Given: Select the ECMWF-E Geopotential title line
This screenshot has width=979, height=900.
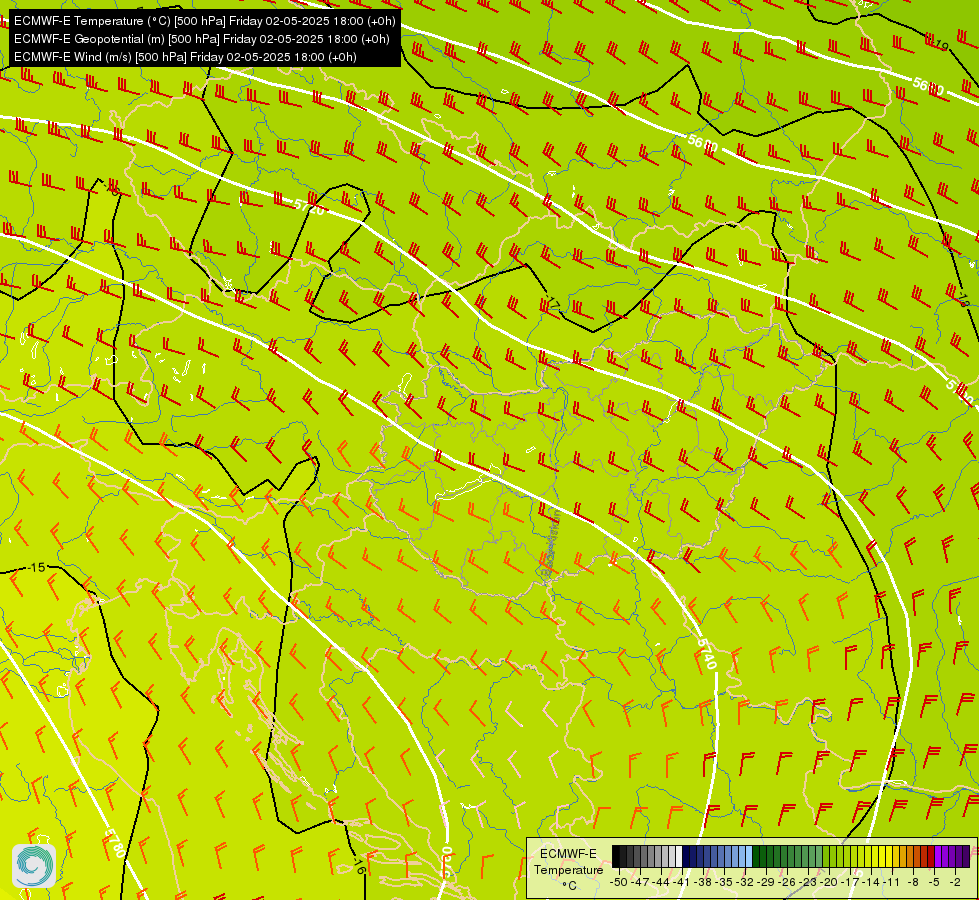Looking at the screenshot, I should [201, 39].
